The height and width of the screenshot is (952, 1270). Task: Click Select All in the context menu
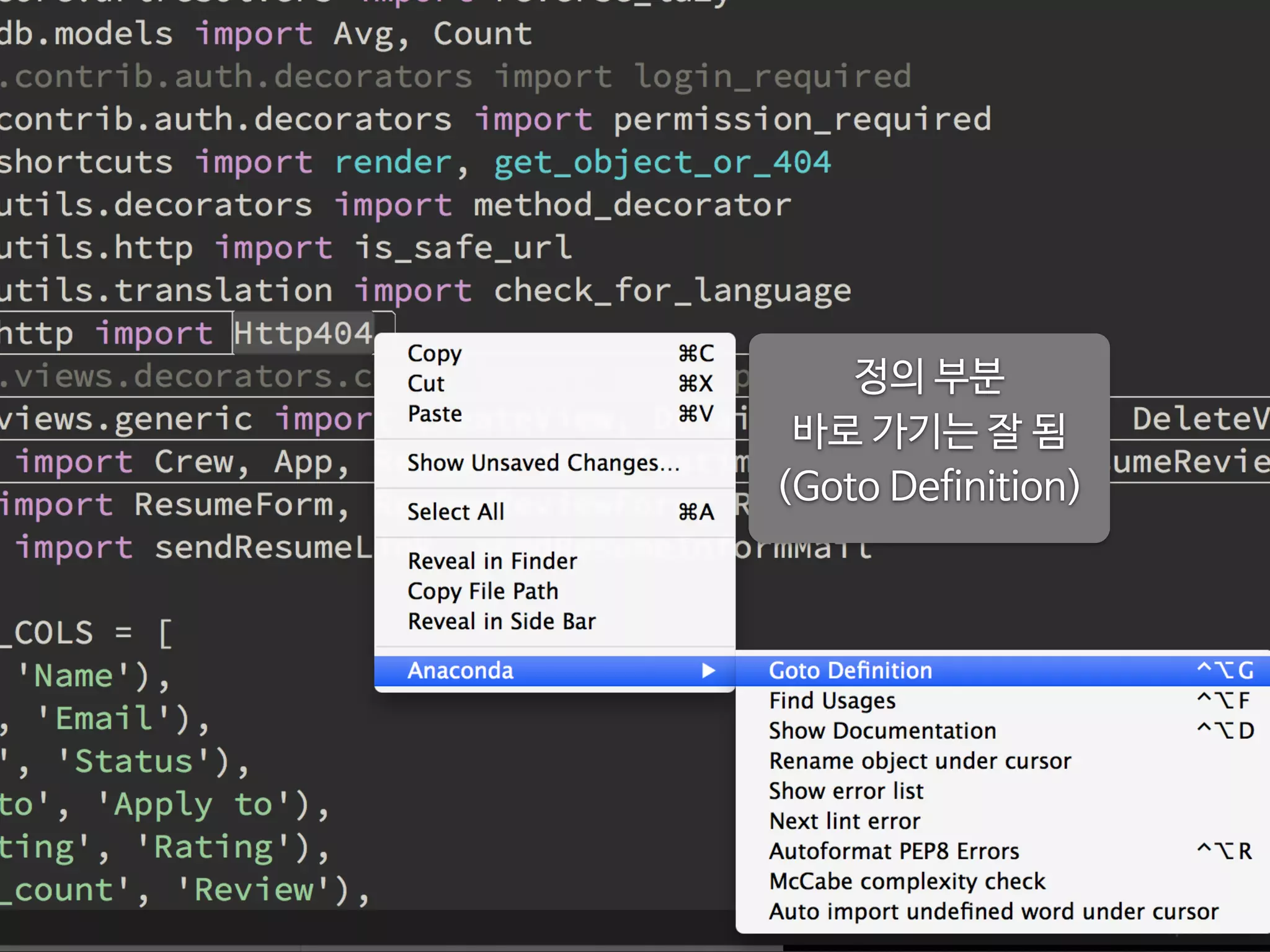coord(555,512)
